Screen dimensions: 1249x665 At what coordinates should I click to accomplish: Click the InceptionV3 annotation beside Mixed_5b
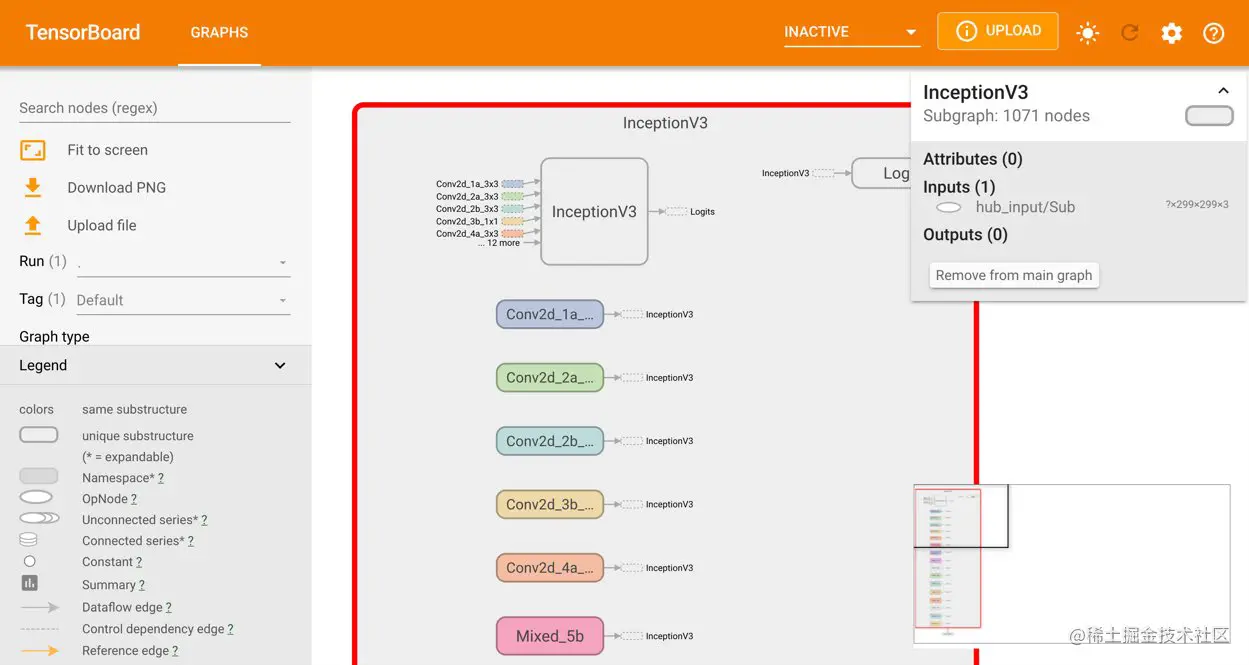coord(669,636)
